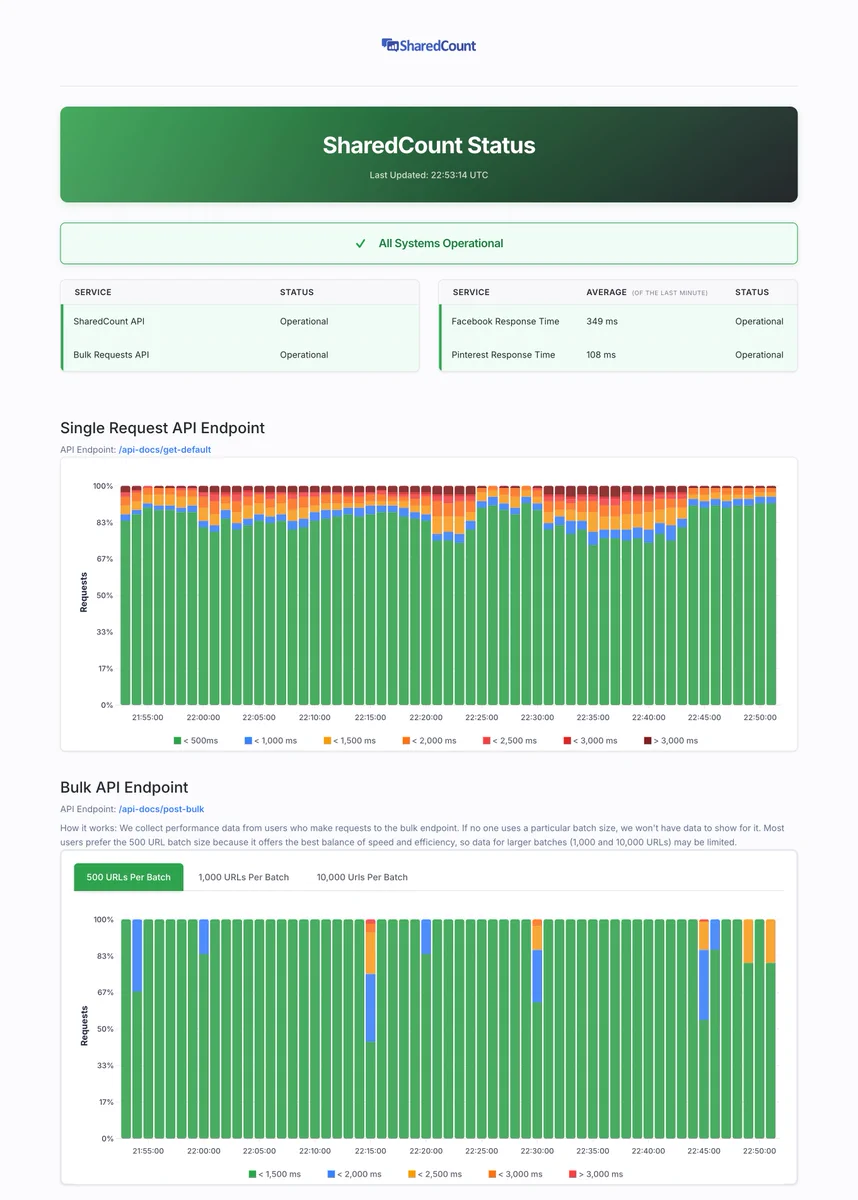Toggle the < 3,000 ms legend swatch in bulk chart
The width and height of the screenshot is (858, 1200).
pos(492,1174)
